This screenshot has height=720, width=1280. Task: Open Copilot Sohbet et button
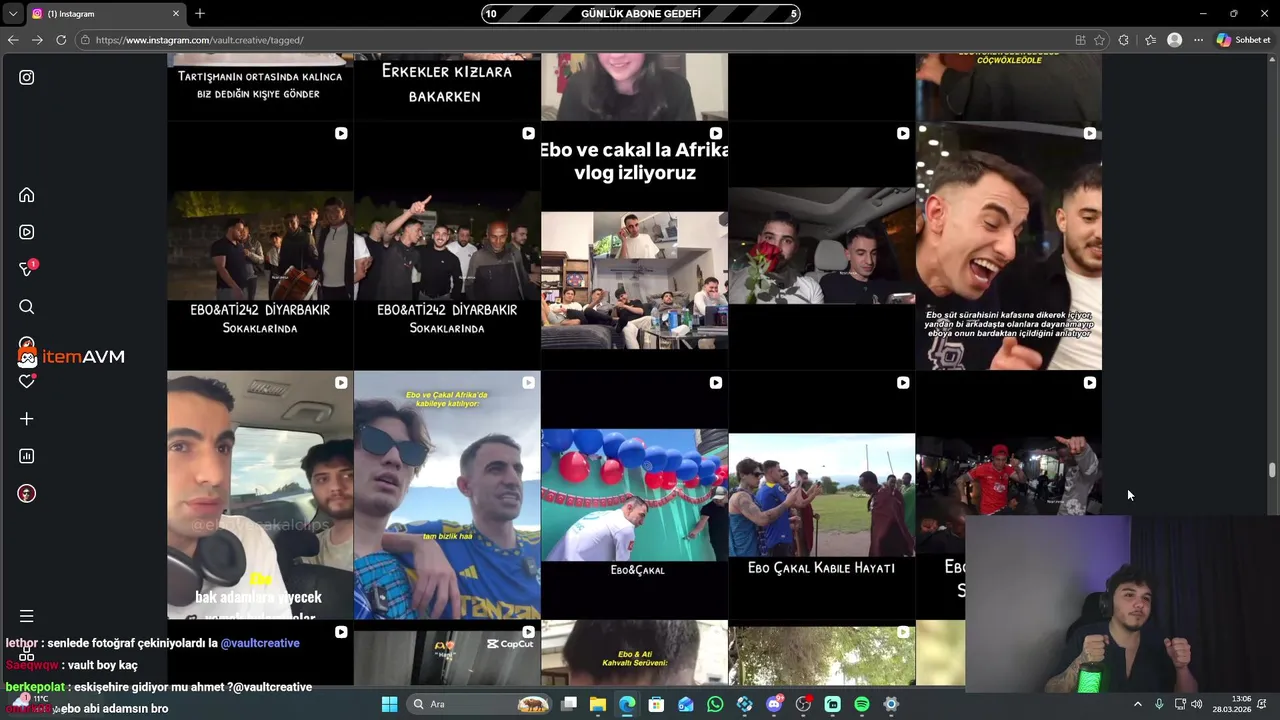click(1244, 40)
